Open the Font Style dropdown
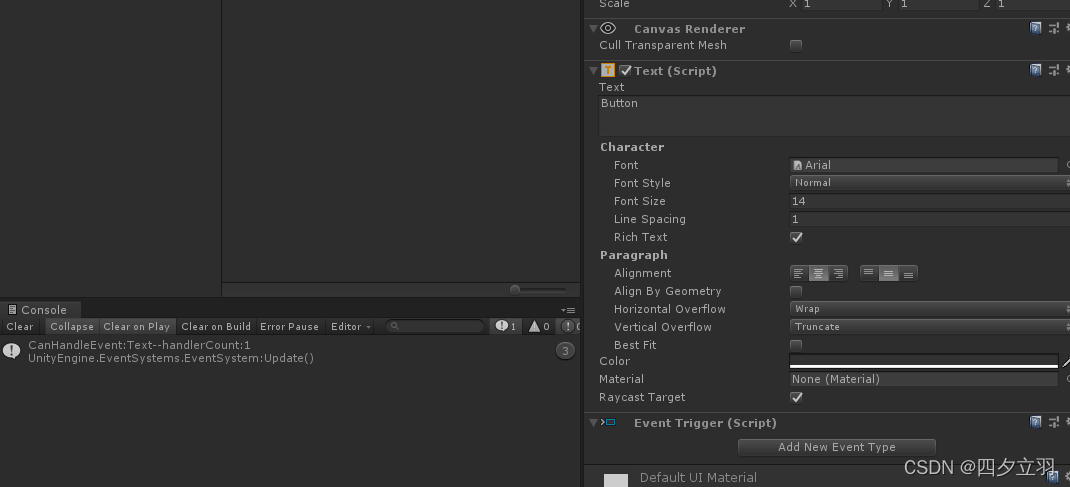 coord(929,183)
